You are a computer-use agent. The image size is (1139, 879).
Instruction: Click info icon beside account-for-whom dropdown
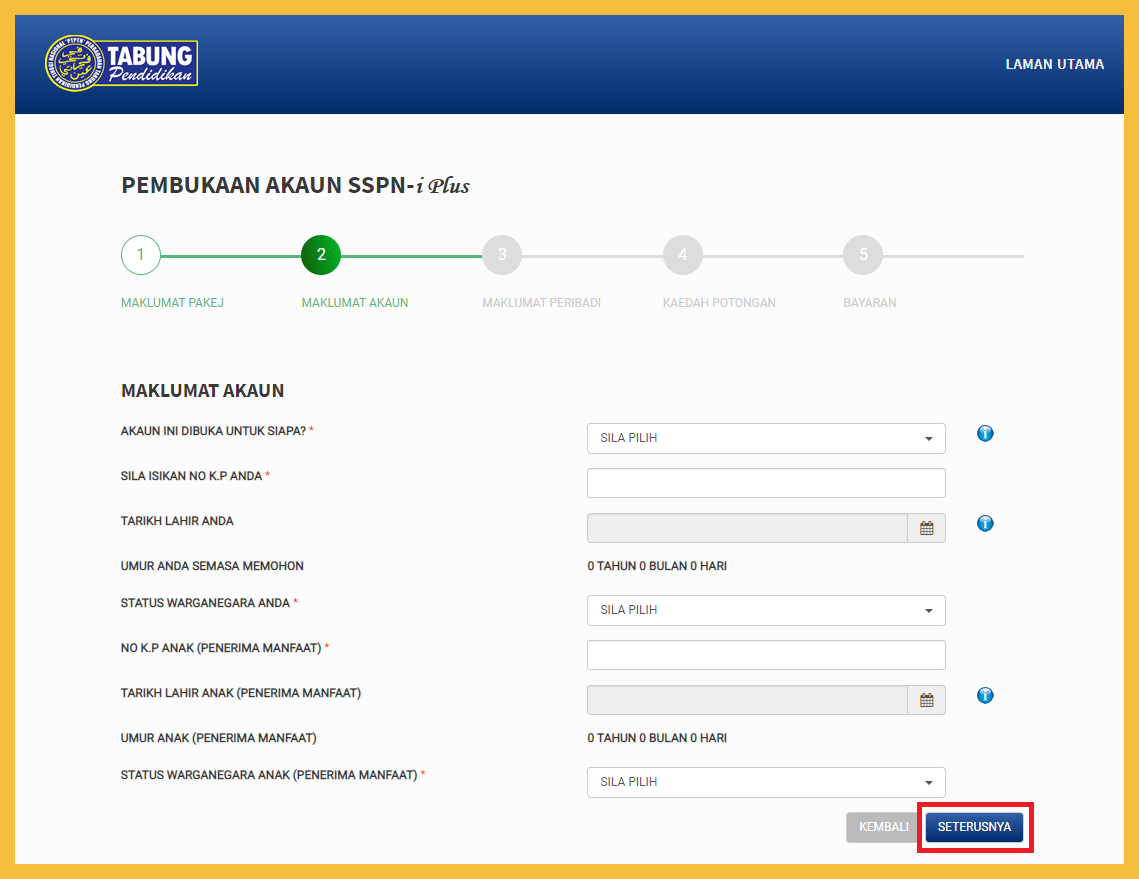[985, 434]
